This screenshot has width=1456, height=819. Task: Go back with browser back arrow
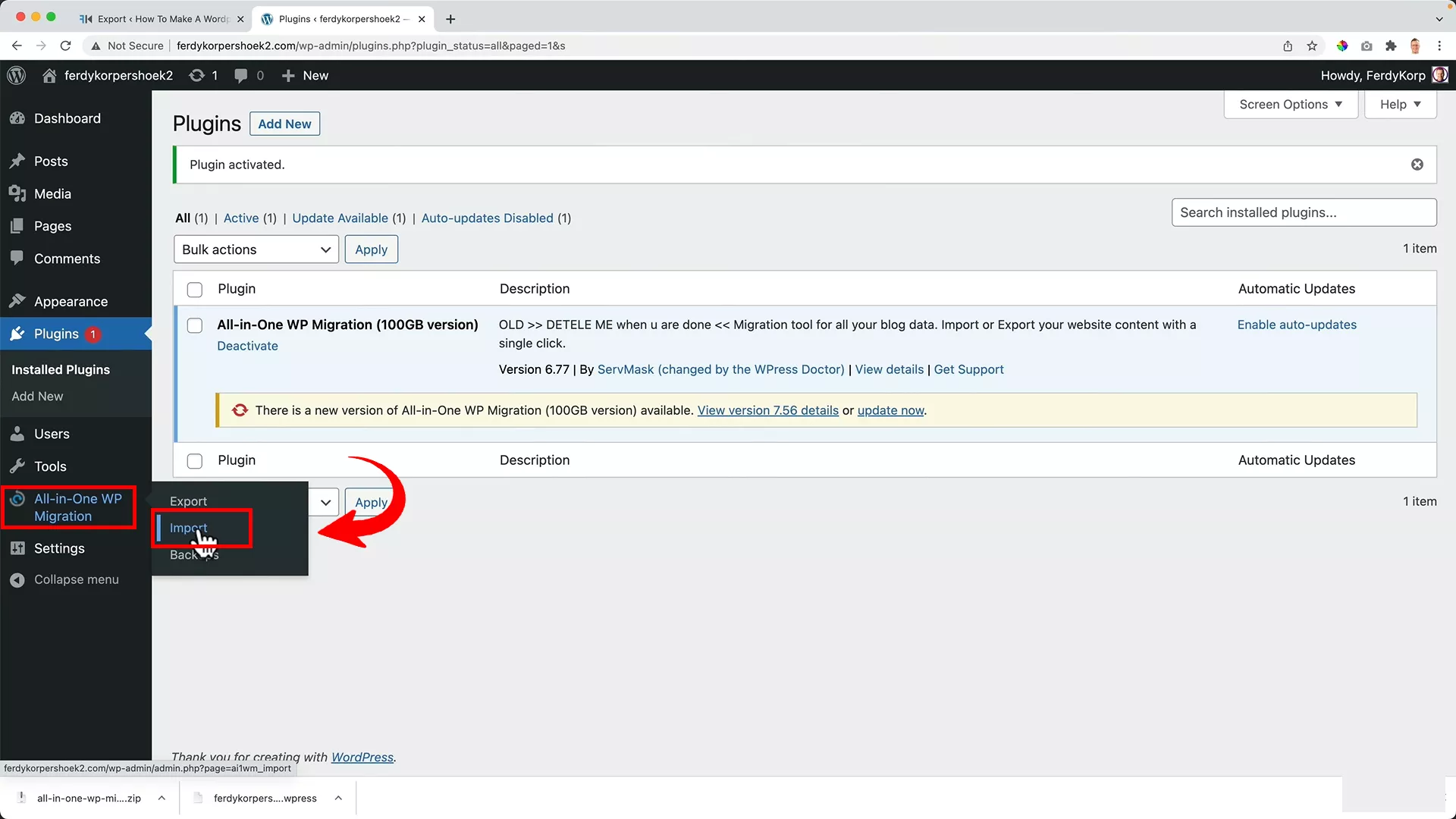click(17, 45)
